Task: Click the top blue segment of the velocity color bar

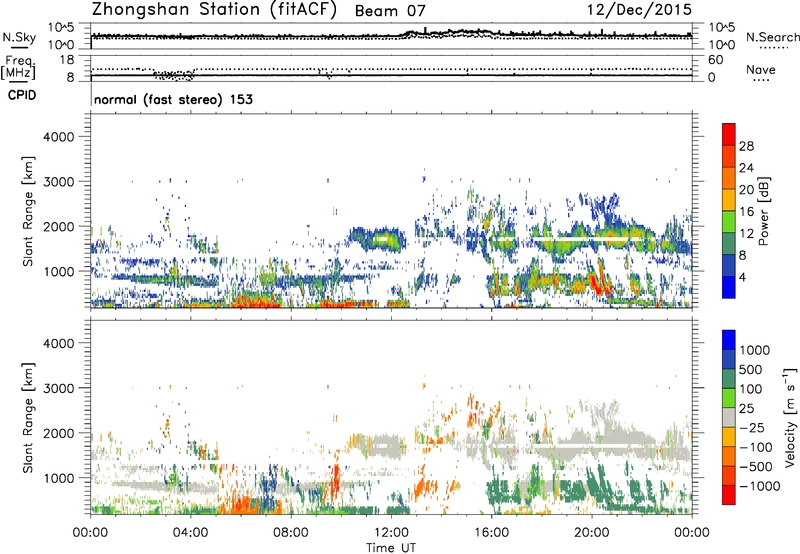Action: (x=729, y=340)
